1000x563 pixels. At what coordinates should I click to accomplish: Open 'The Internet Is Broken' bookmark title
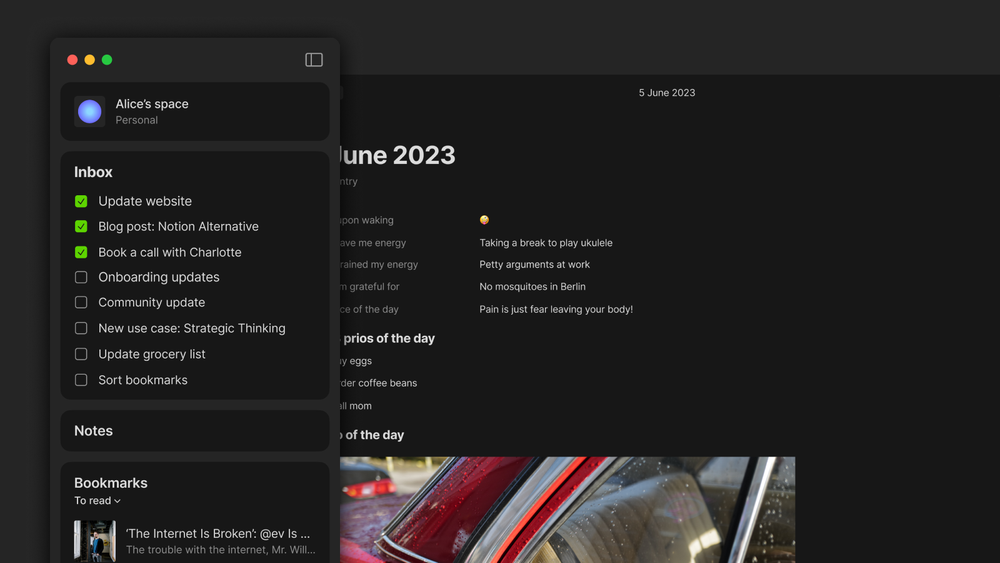click(218, 534)
